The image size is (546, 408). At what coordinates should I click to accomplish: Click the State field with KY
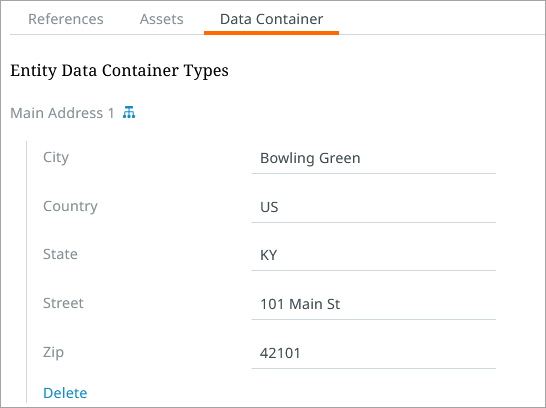(x=374, y=256)
